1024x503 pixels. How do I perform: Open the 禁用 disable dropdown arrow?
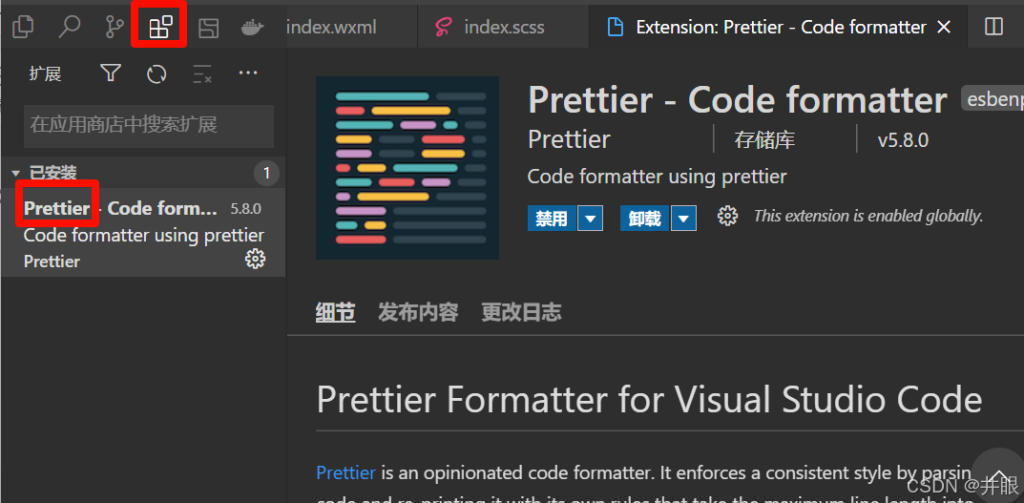pyautogui.click(x=591, y=218)
